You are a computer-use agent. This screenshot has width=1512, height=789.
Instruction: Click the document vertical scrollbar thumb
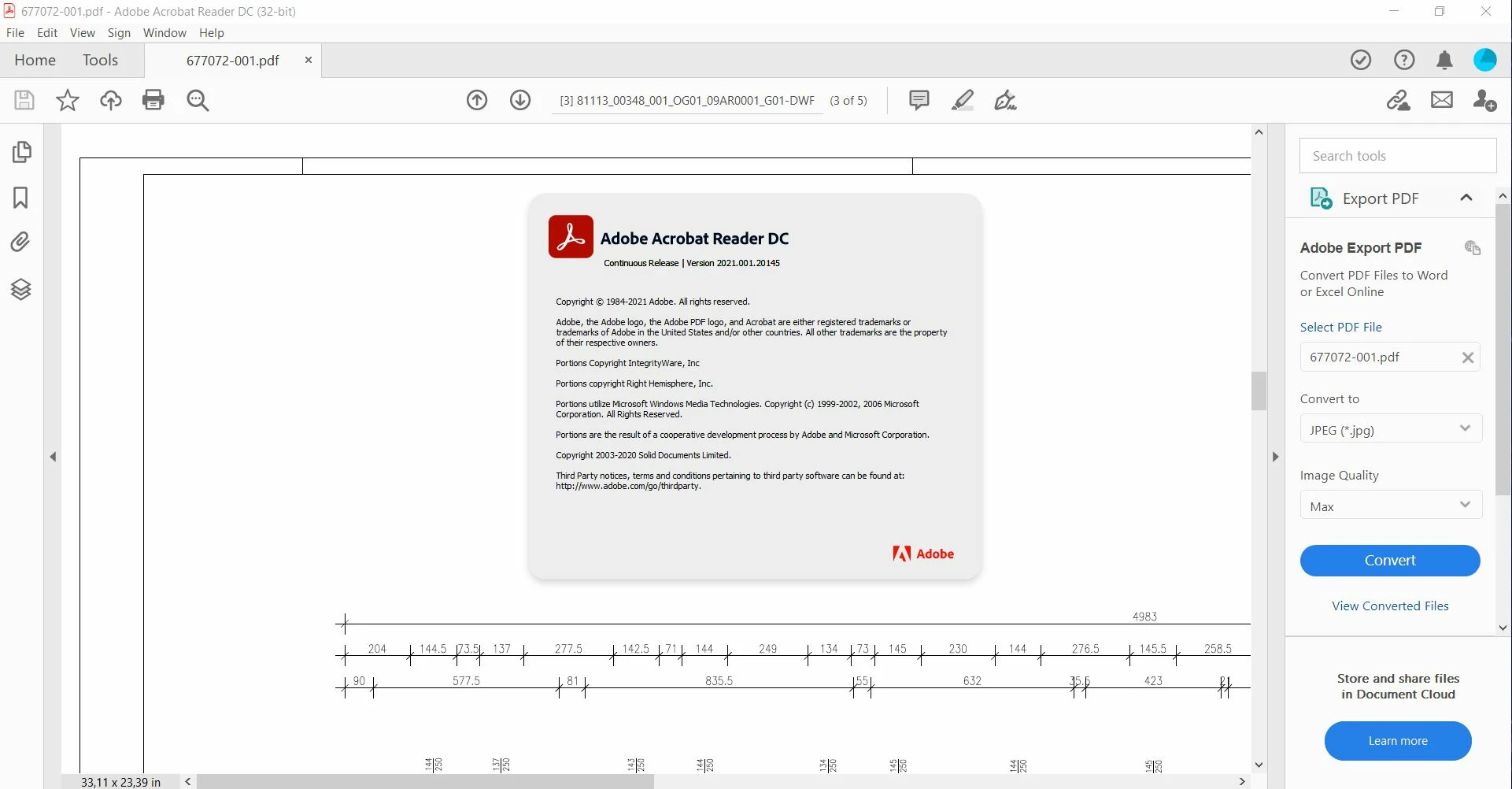[x=1259, y=391]
